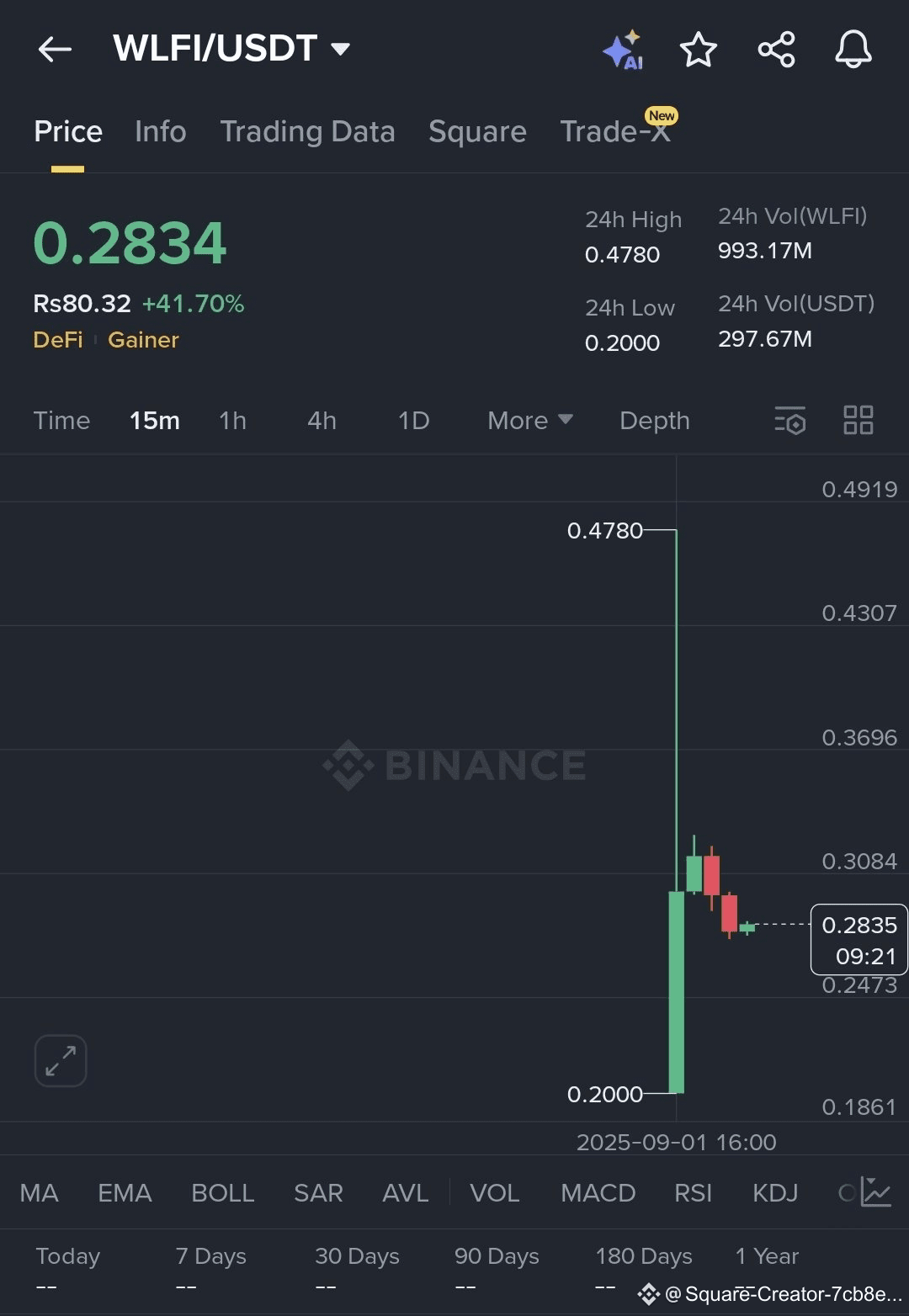Open chart settings icon
The height and width of the screenshot is (1316, 909).
point(789,420)
